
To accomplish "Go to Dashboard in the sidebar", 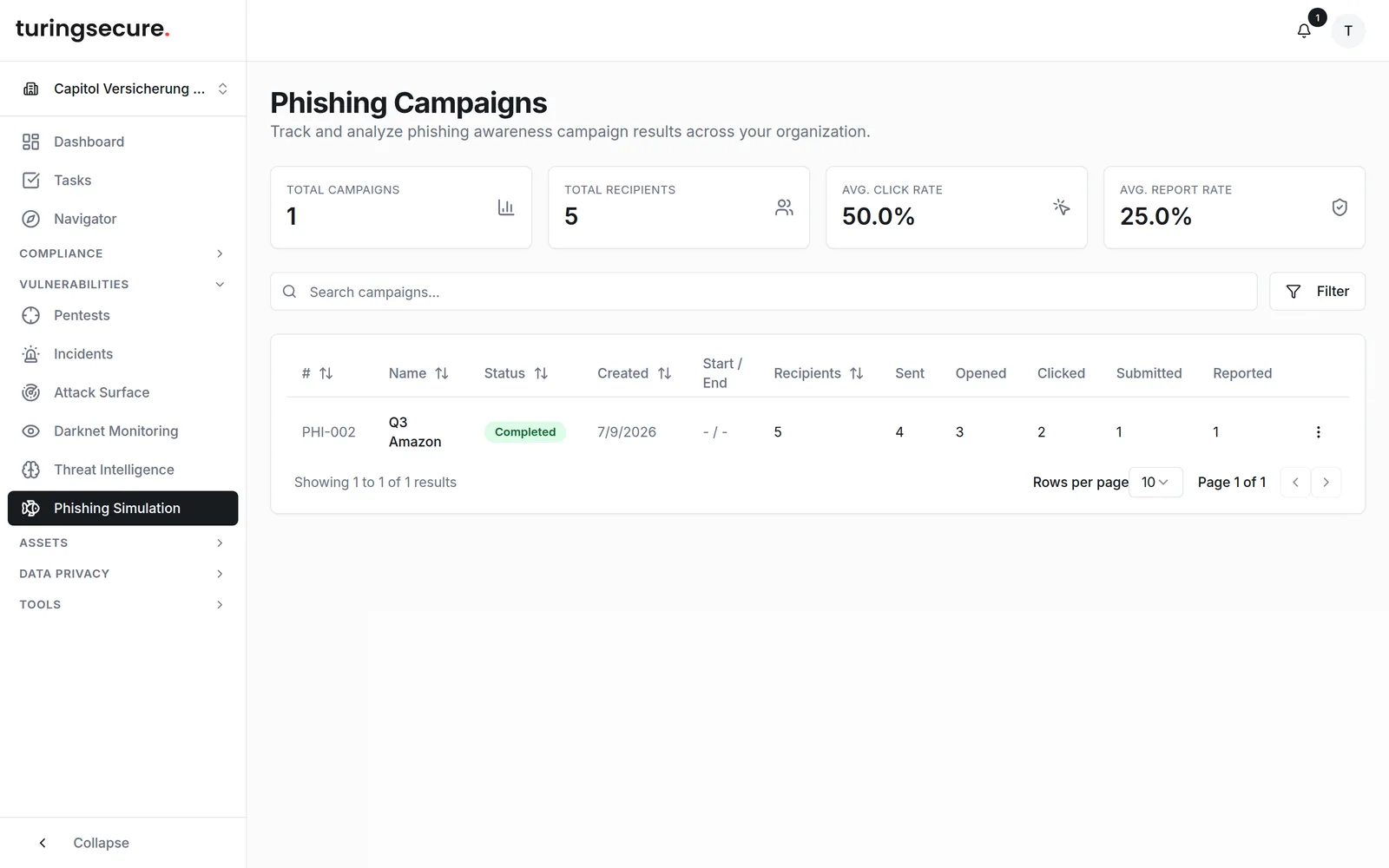I will tap(123, 141).
